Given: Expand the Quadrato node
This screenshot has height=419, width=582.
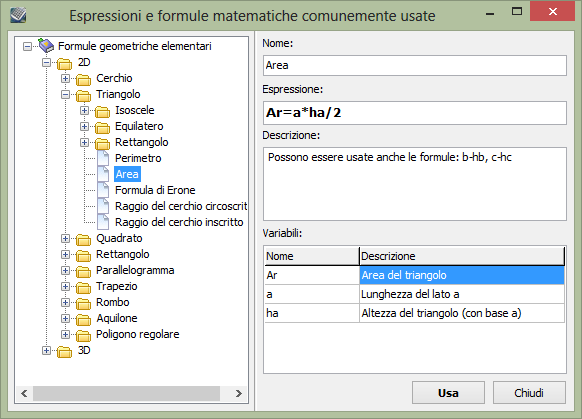Looking at the screenshot, I should (65, 238).
